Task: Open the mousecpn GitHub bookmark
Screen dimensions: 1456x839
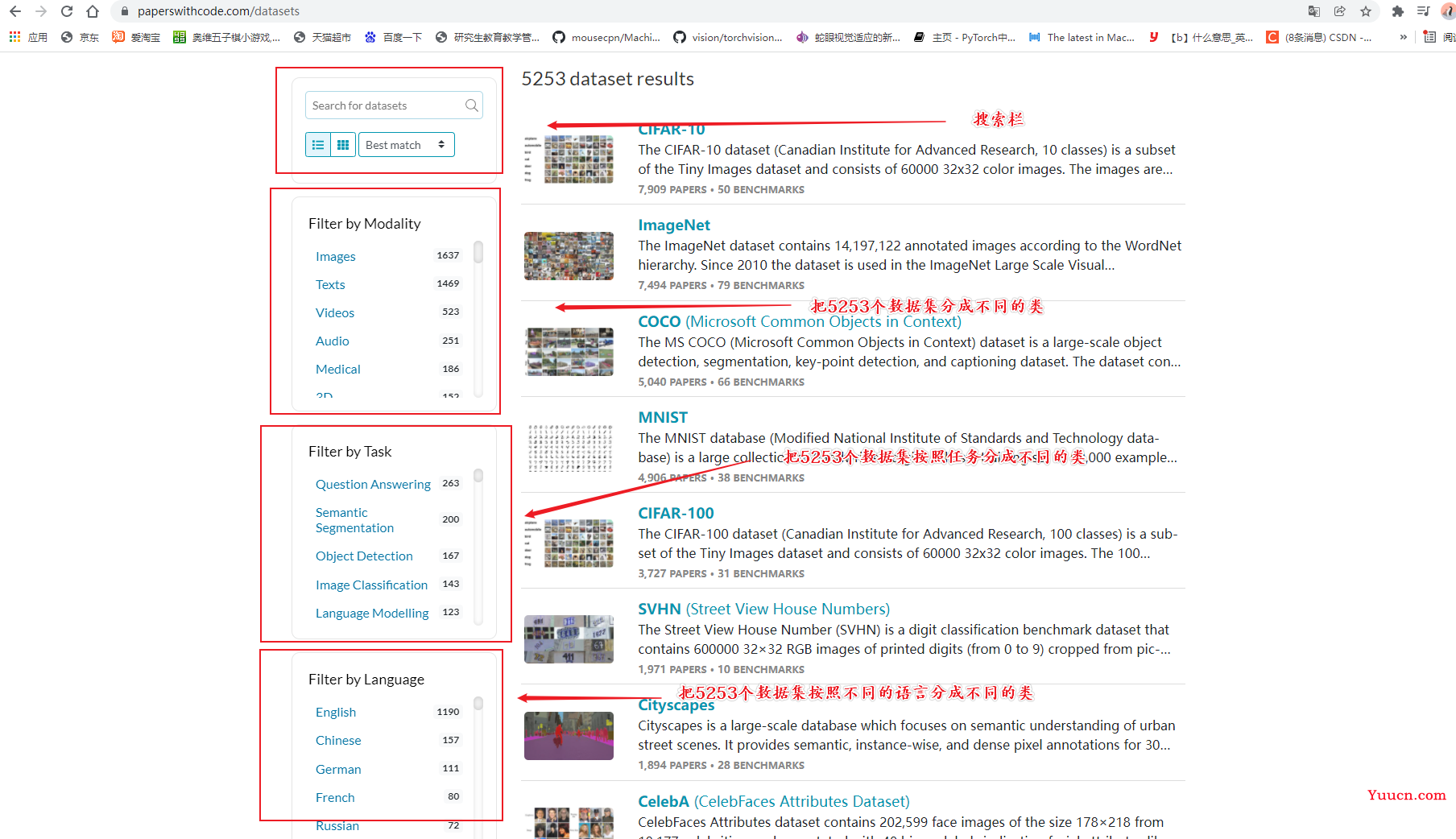Action: [x=606, y=37]
